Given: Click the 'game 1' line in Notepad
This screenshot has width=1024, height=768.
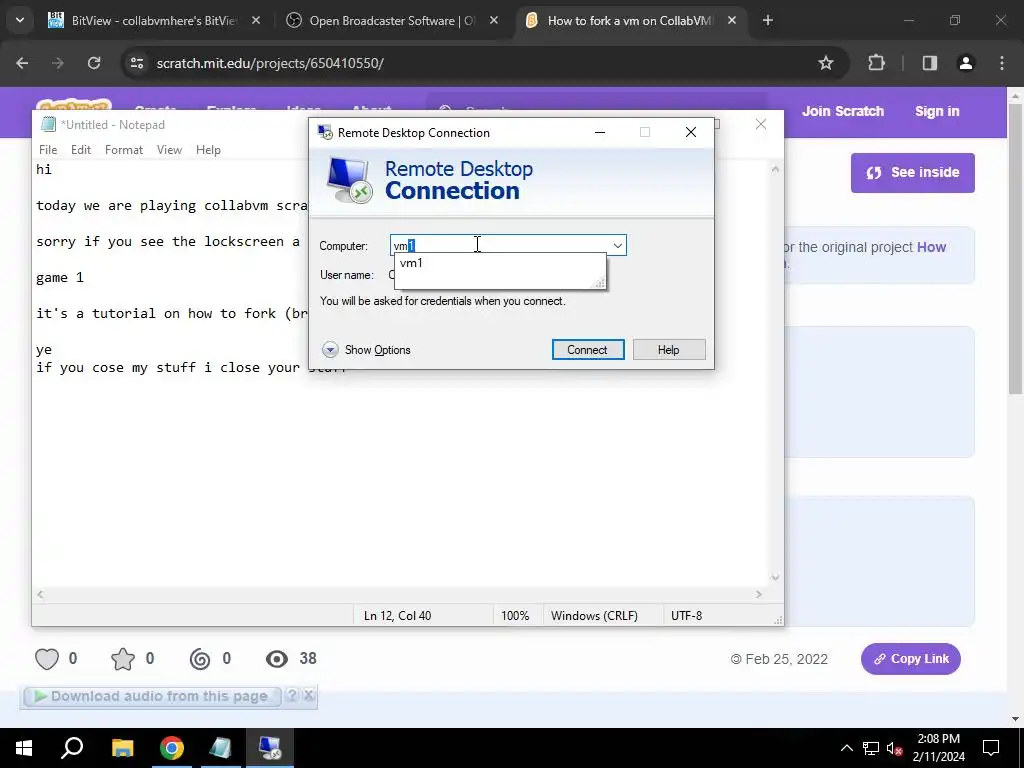Looking at the screenshot, I should 59,278.
